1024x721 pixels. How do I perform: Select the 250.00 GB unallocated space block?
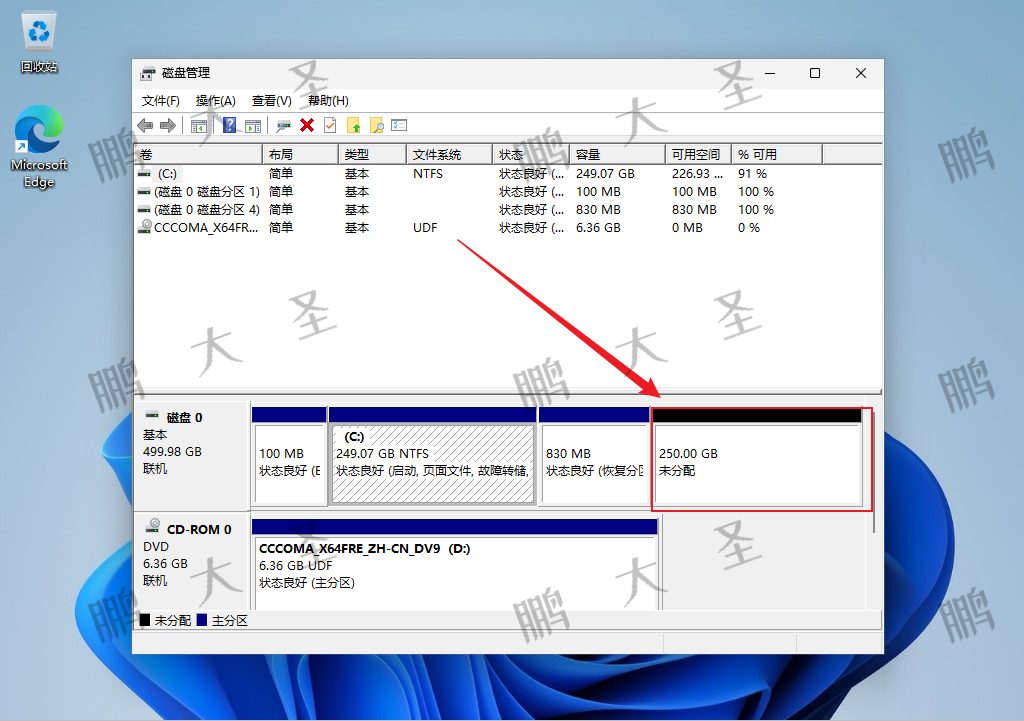coord(757,457)
